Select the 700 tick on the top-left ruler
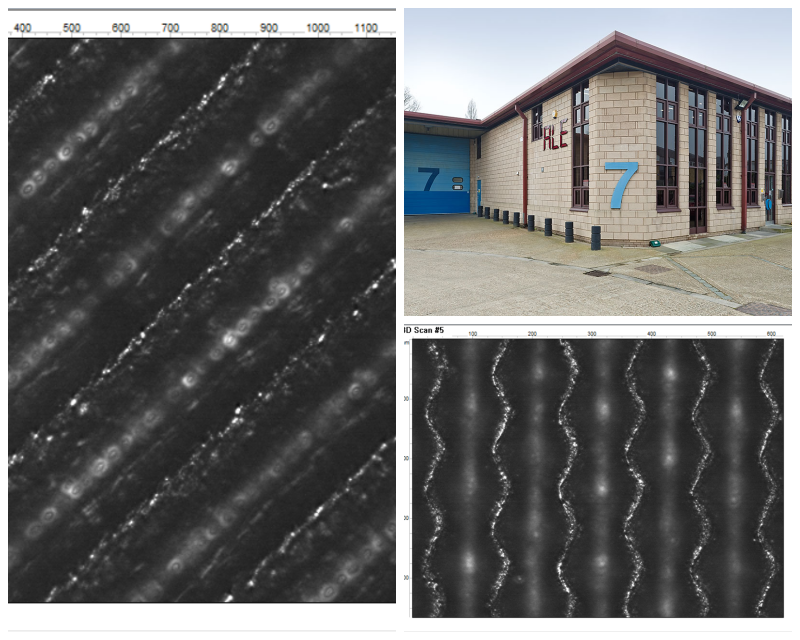Image resolution: width=800 pixels, height=640 pixels. (170, 28)
